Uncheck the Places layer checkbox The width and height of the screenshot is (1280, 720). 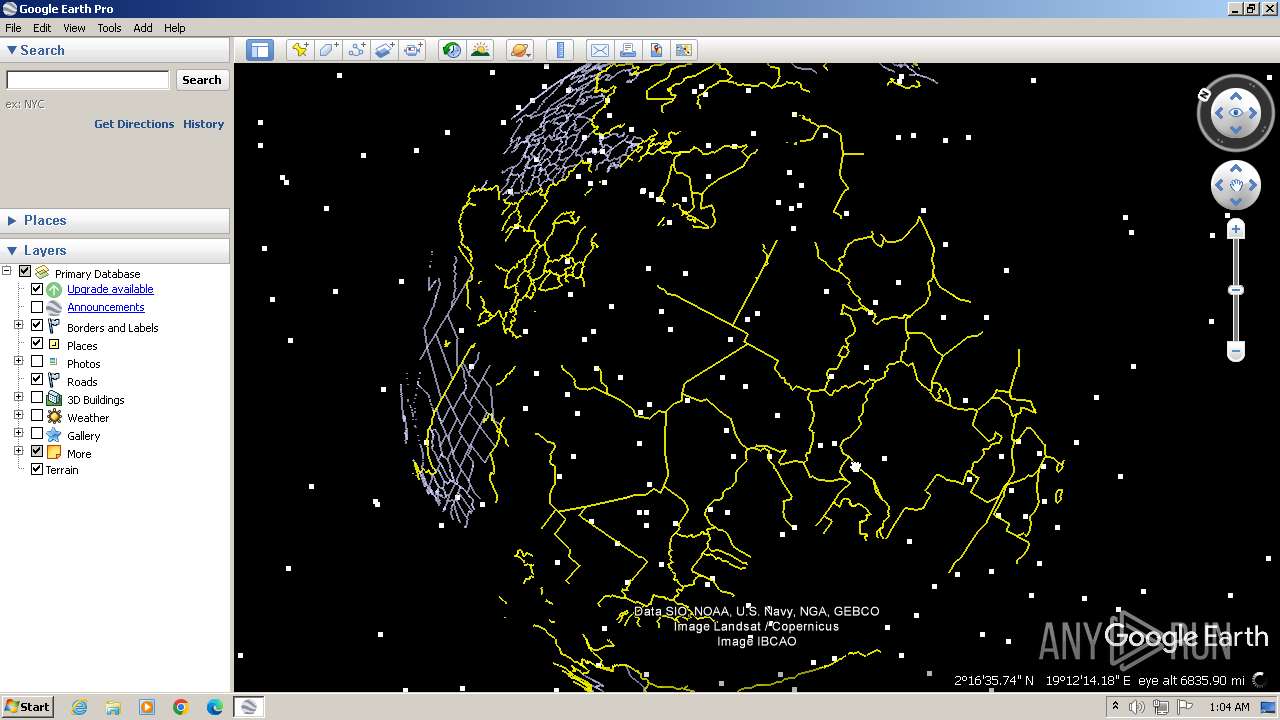point(37,343)
